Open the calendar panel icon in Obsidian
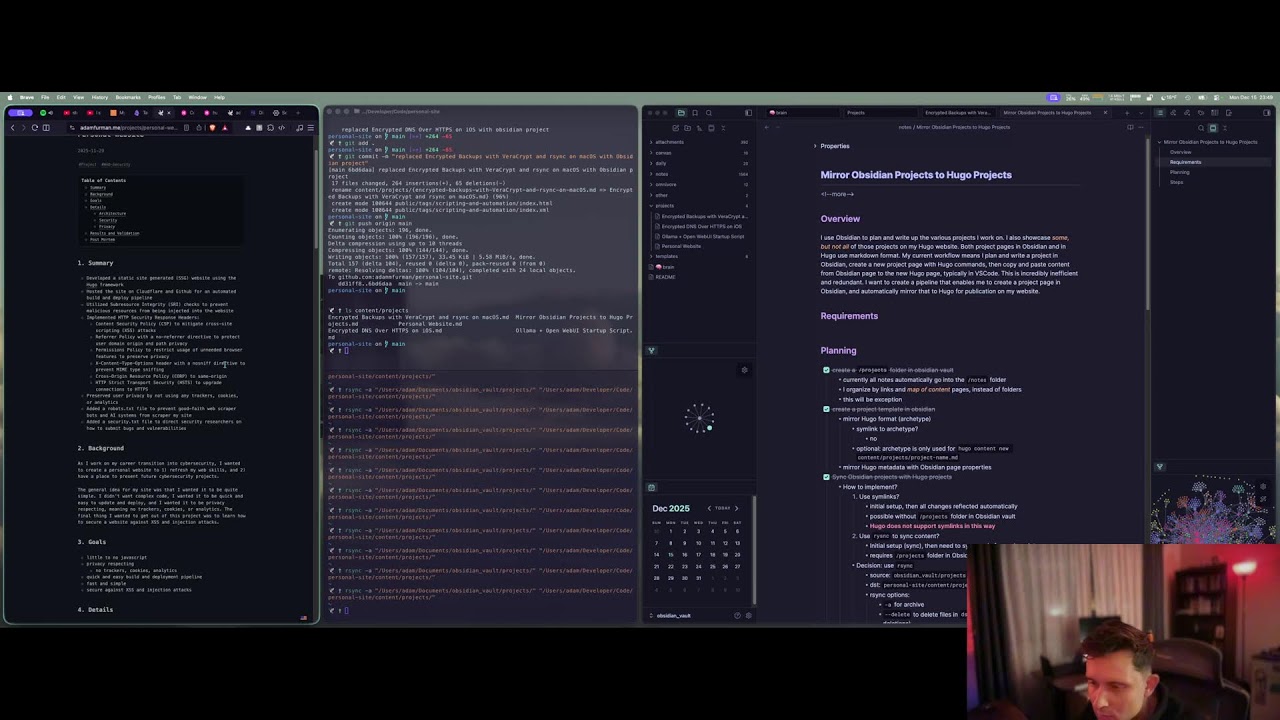 pyautogui.click(x=651, y=488)
